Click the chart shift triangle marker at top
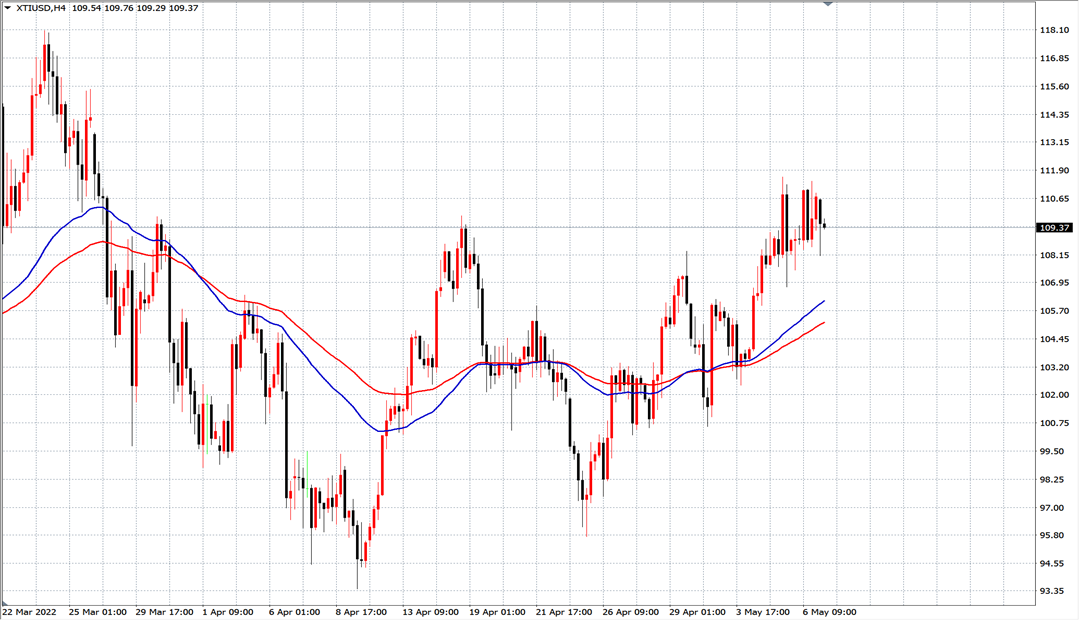 (x=828, y=4)
